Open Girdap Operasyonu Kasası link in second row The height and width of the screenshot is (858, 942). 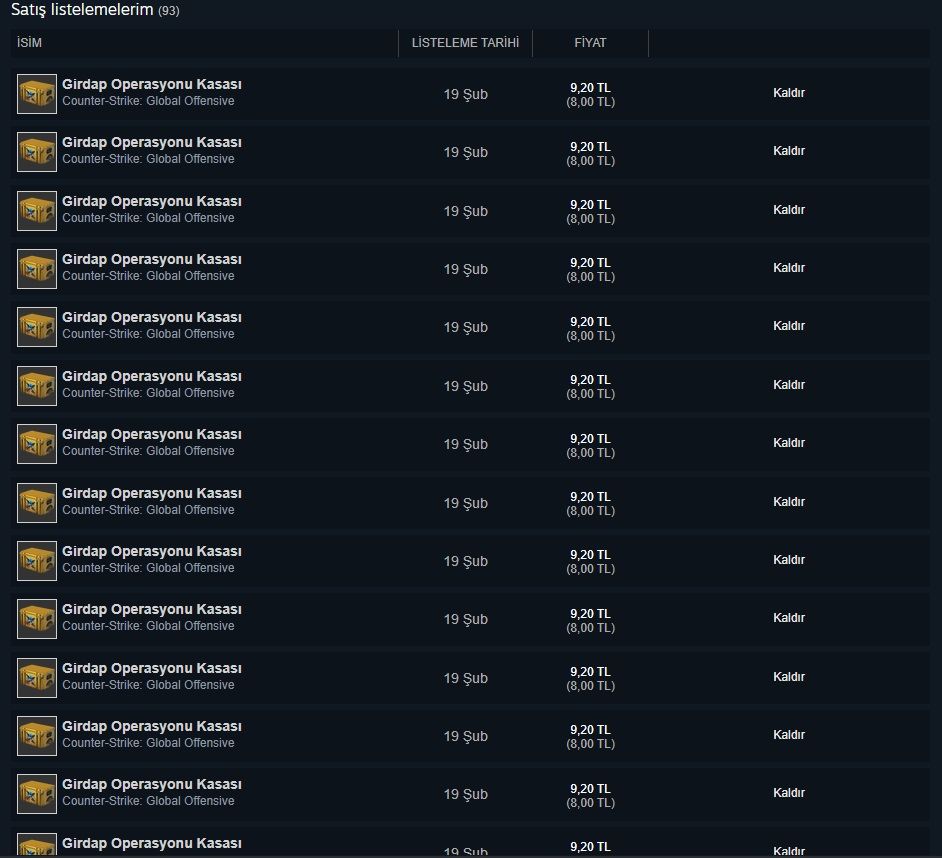pos(151,143)
